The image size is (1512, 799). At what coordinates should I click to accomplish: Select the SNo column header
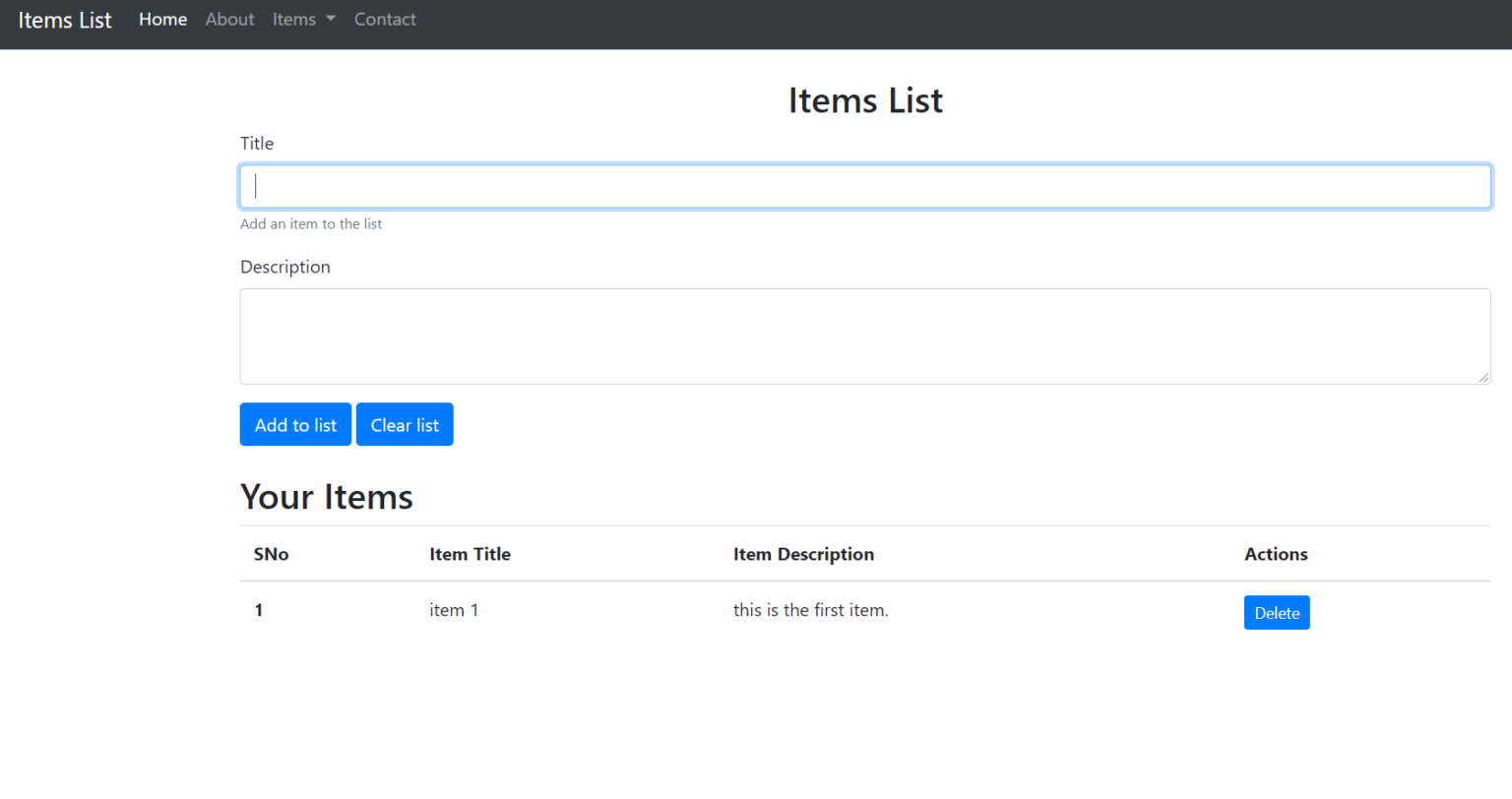point(271,554)
